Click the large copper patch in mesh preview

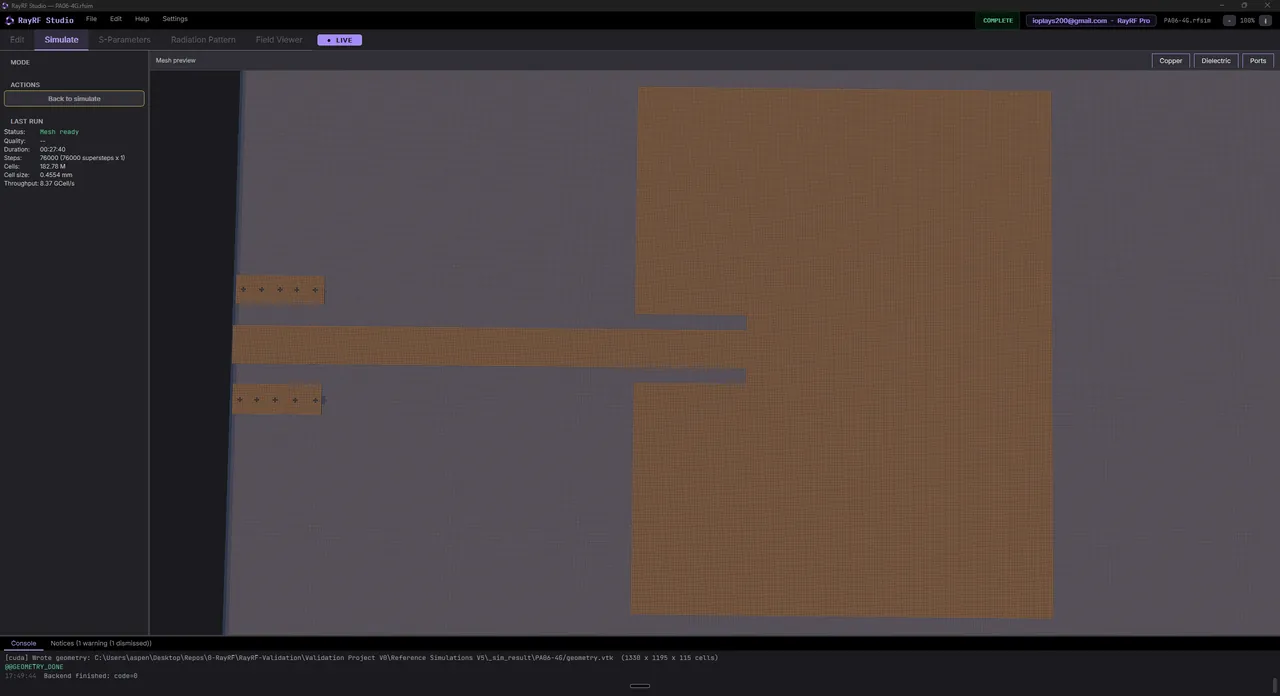[x=842, y=350]
